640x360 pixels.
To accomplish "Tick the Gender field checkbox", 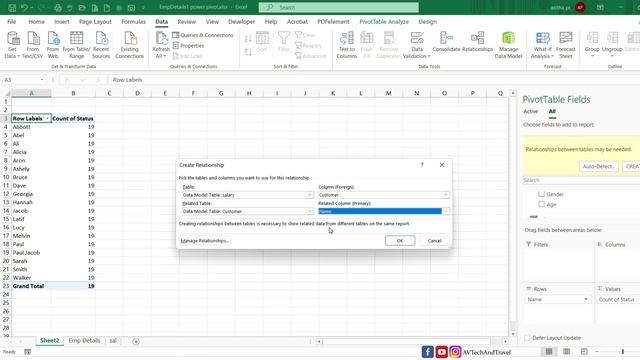I will [x=542, y=194].
